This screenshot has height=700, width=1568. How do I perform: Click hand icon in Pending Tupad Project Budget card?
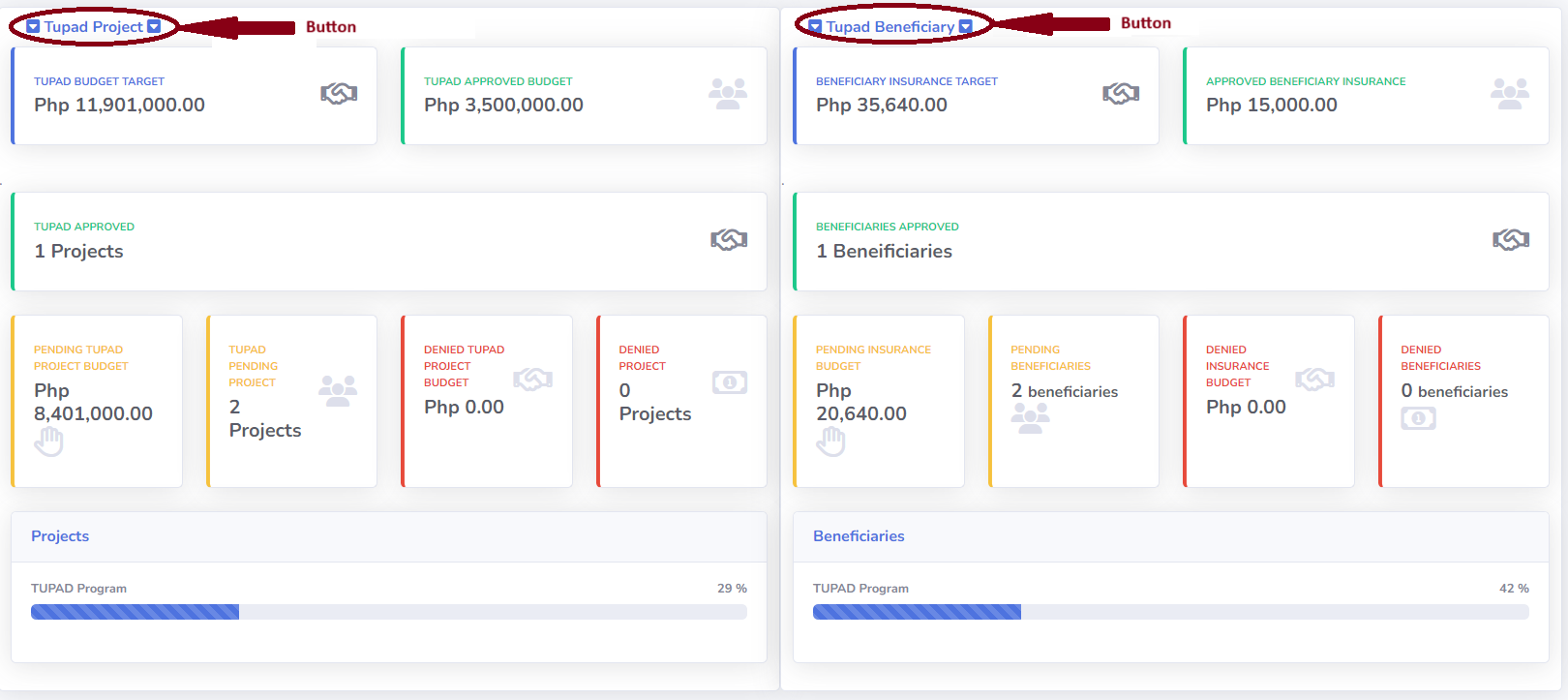(48, 442)
